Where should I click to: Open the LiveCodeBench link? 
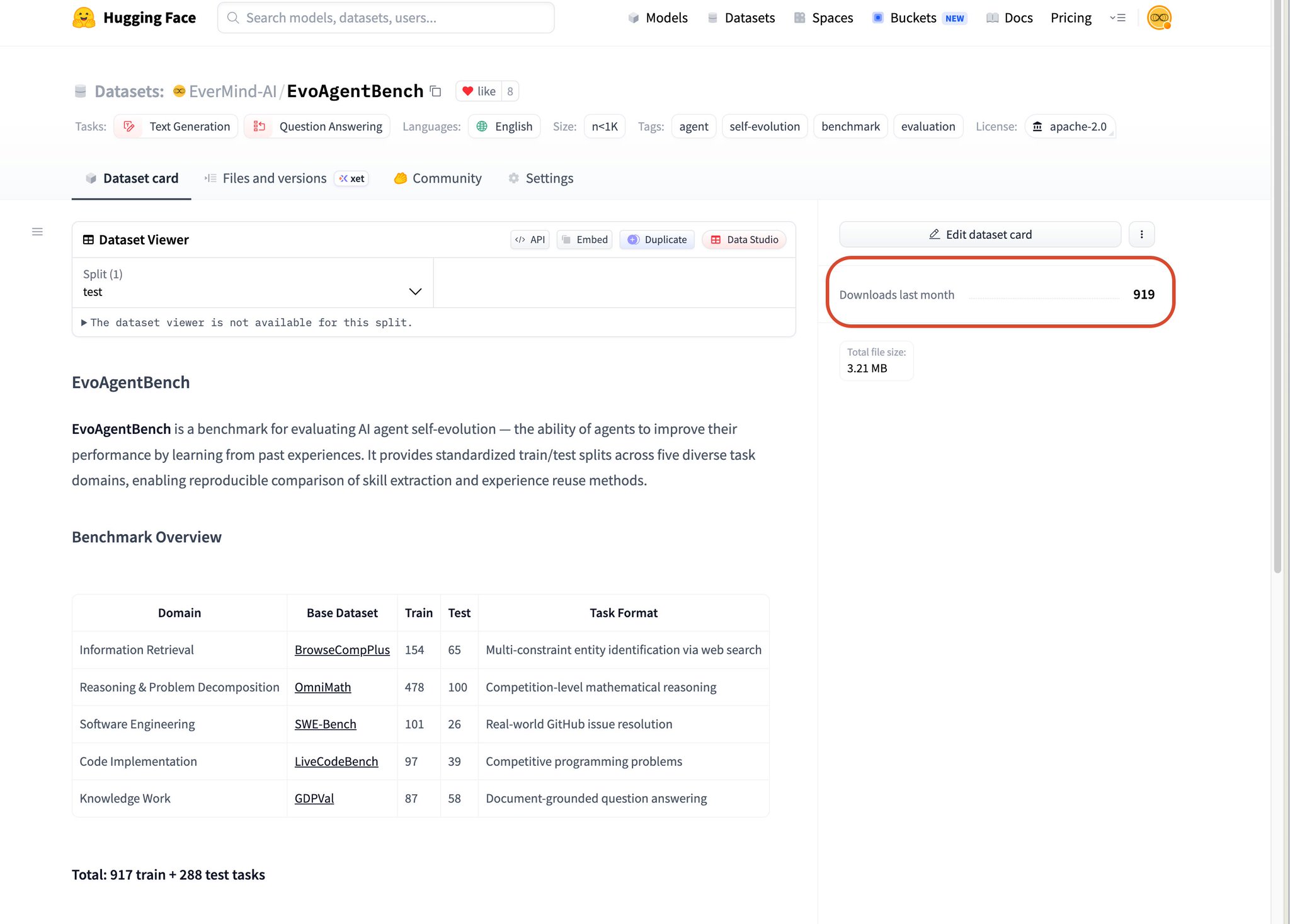point(336,761)
